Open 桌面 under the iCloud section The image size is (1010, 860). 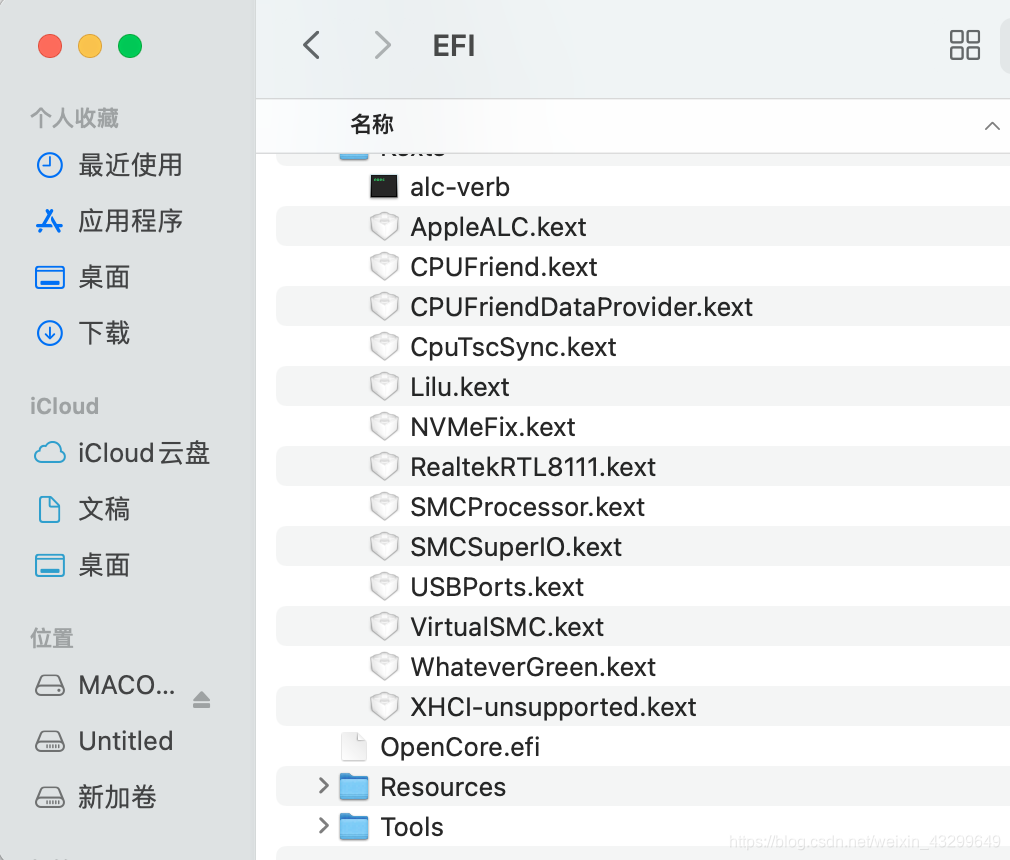coord(104,565)
